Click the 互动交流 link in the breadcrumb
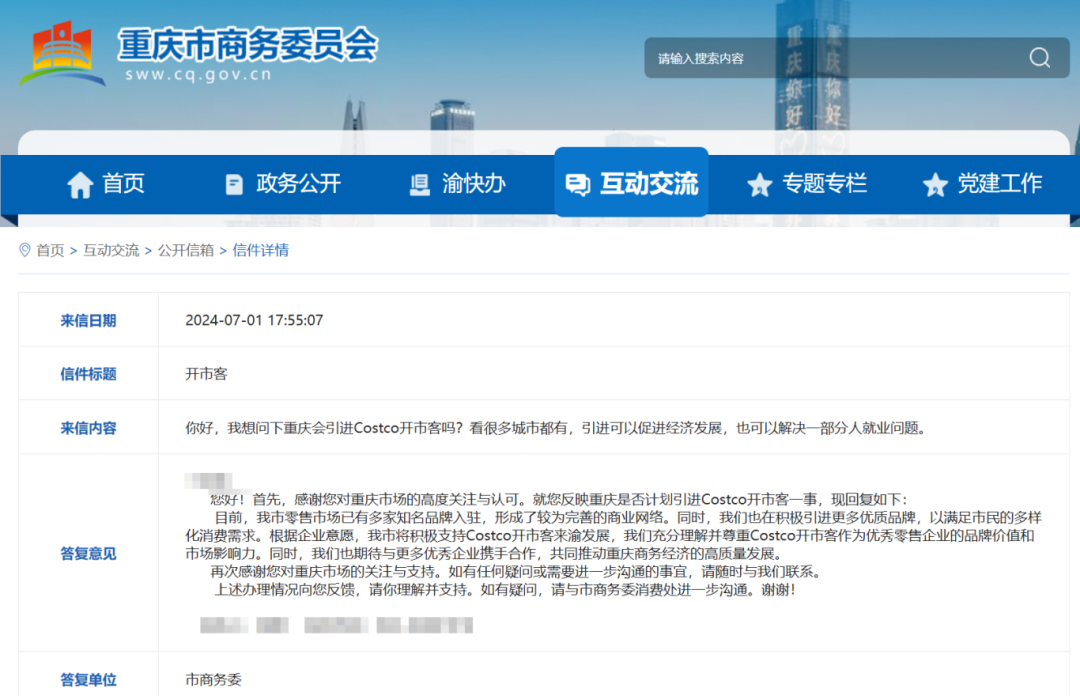1080x696 pixels. point(111,250)
